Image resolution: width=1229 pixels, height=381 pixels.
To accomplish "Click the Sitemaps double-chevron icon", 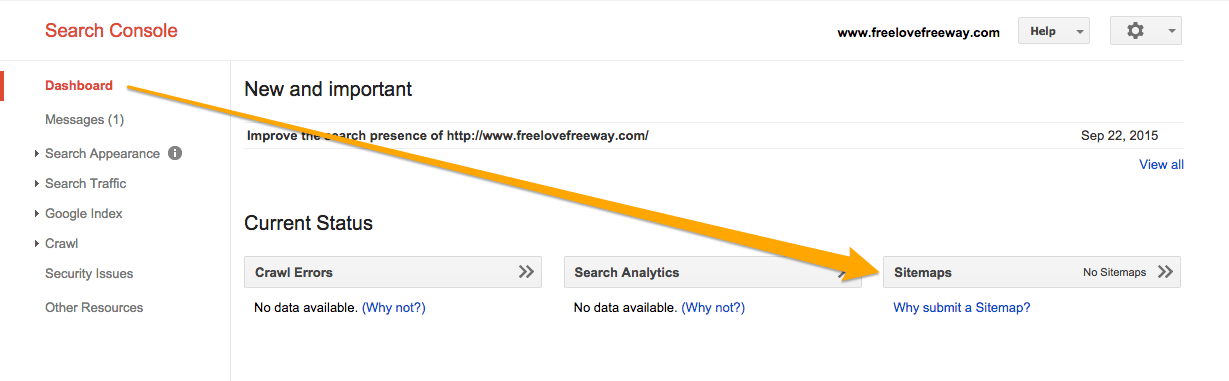I will pos(1165,272).
